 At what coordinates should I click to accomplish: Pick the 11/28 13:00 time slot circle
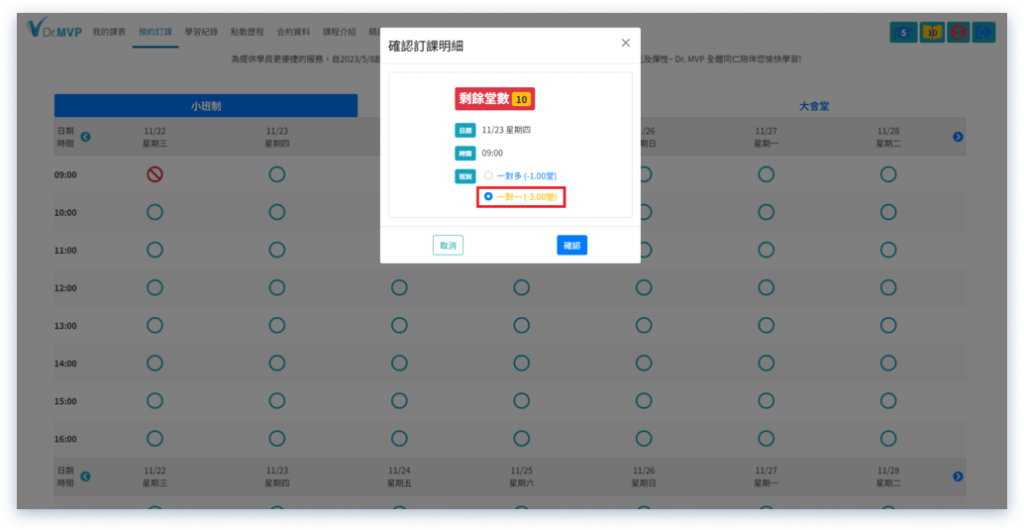(888, 325)
